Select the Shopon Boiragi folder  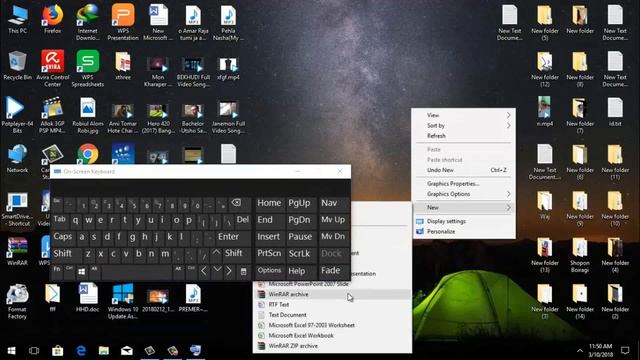click(580, 255)
